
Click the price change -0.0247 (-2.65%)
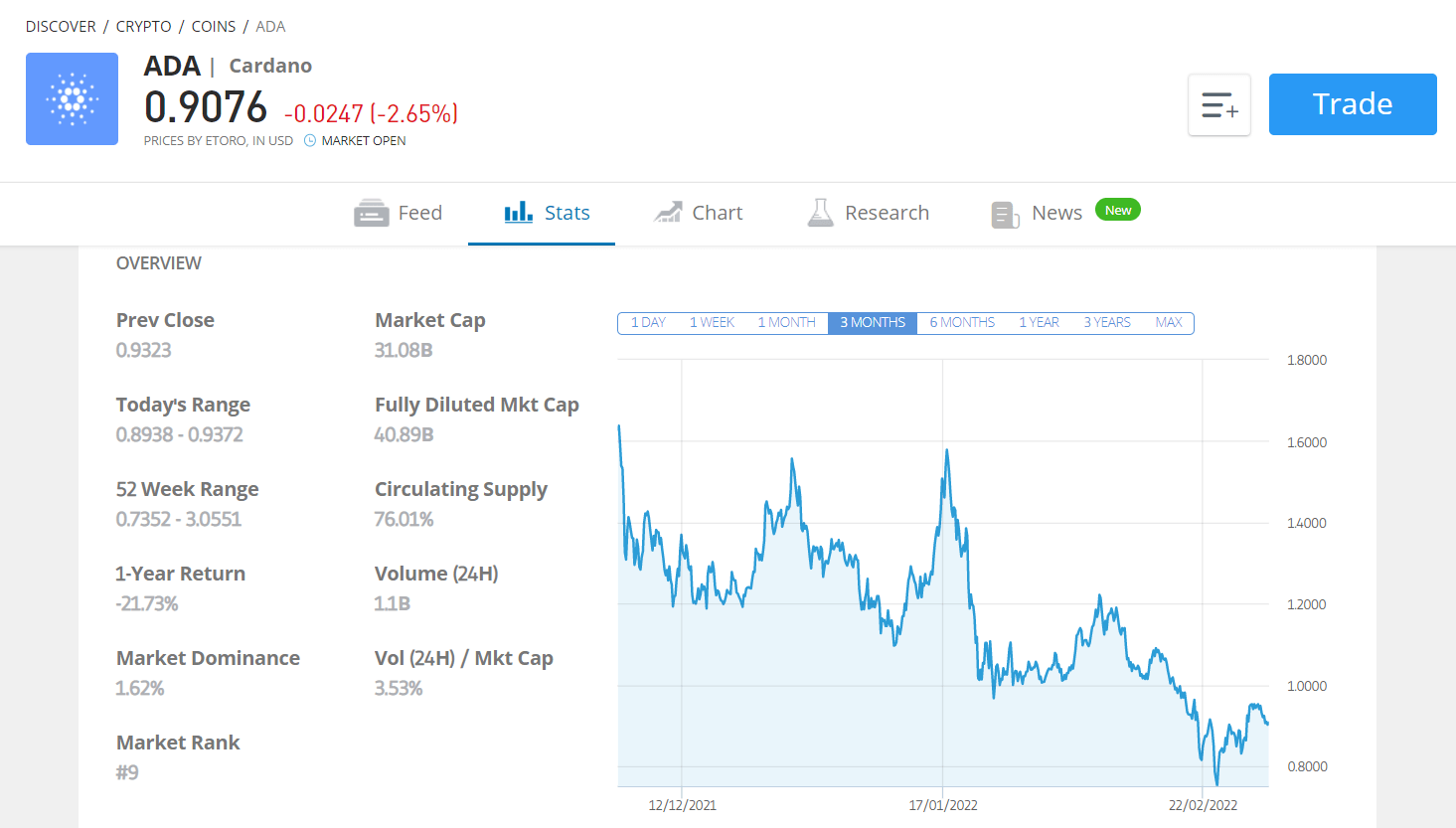(x=372, y=113)
